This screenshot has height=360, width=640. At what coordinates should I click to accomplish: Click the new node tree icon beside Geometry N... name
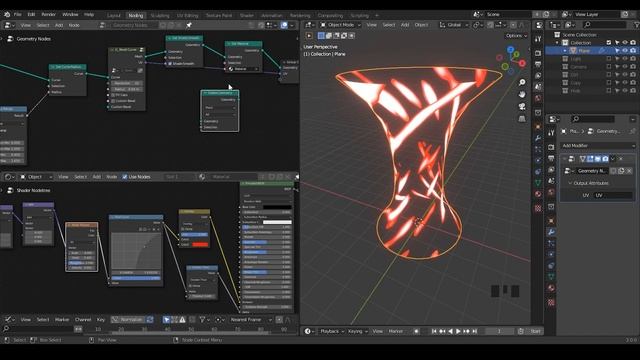[x=621, y=171]
